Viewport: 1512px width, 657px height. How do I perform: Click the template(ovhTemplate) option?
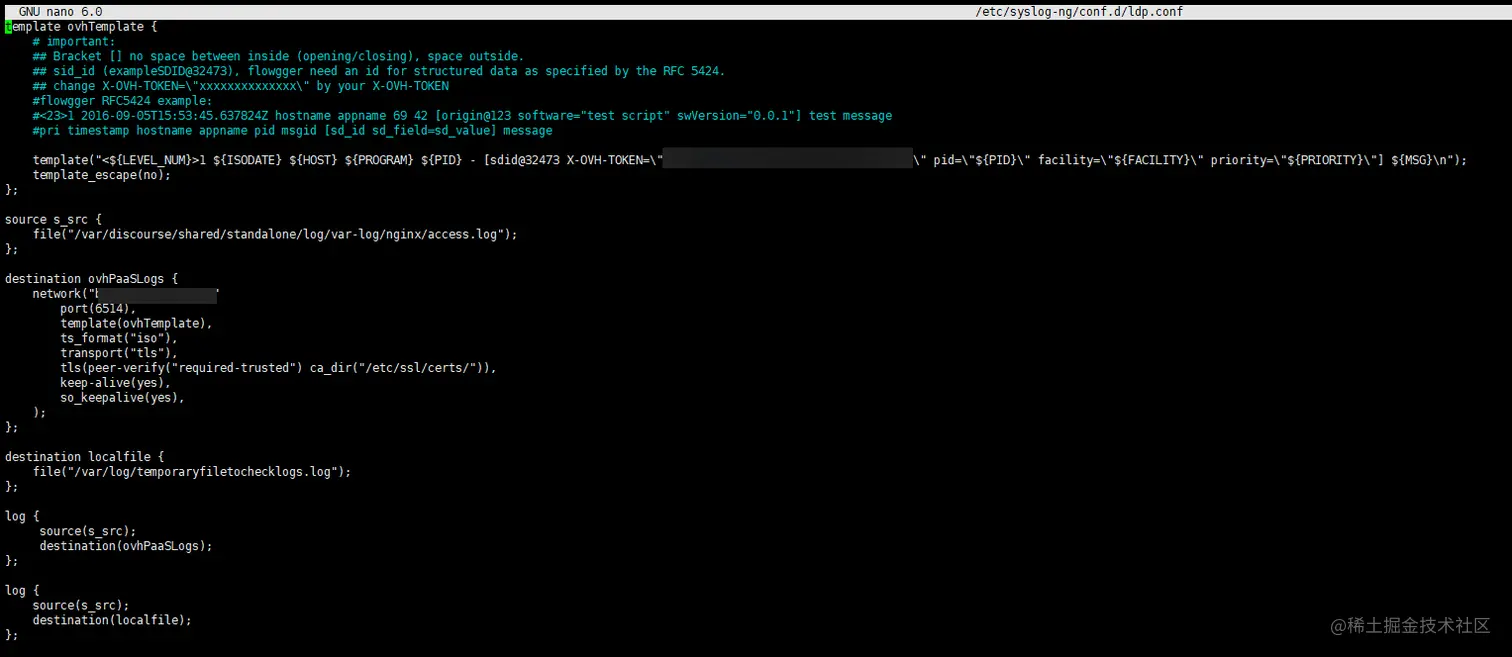(135, 323)
